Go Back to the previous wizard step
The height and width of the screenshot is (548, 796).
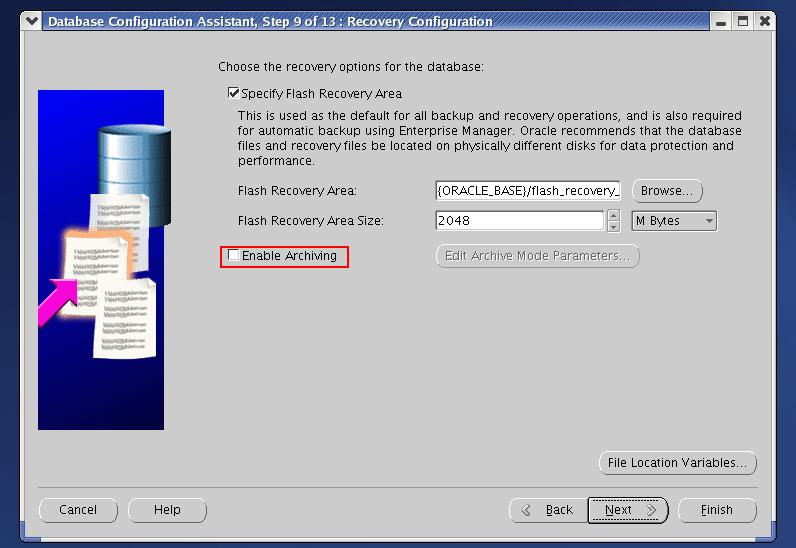coord(547,510)
